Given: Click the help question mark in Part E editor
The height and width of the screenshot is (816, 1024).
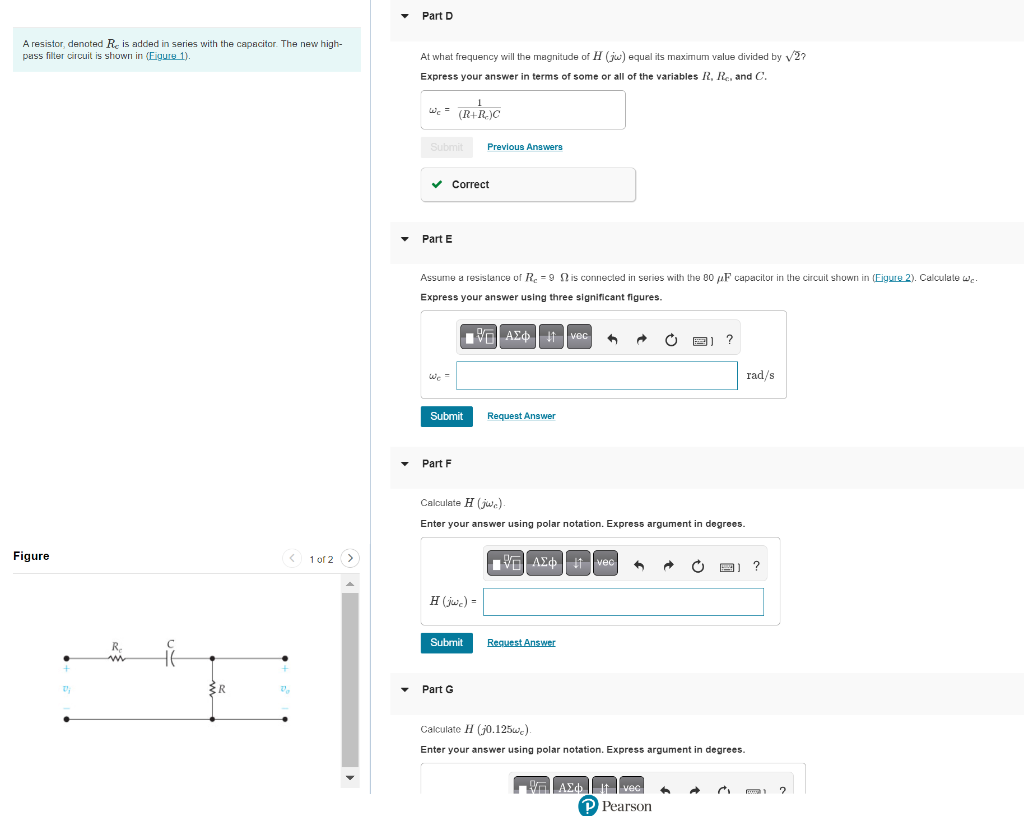Looking at the screenshot, I should click(x=729, y=340).
